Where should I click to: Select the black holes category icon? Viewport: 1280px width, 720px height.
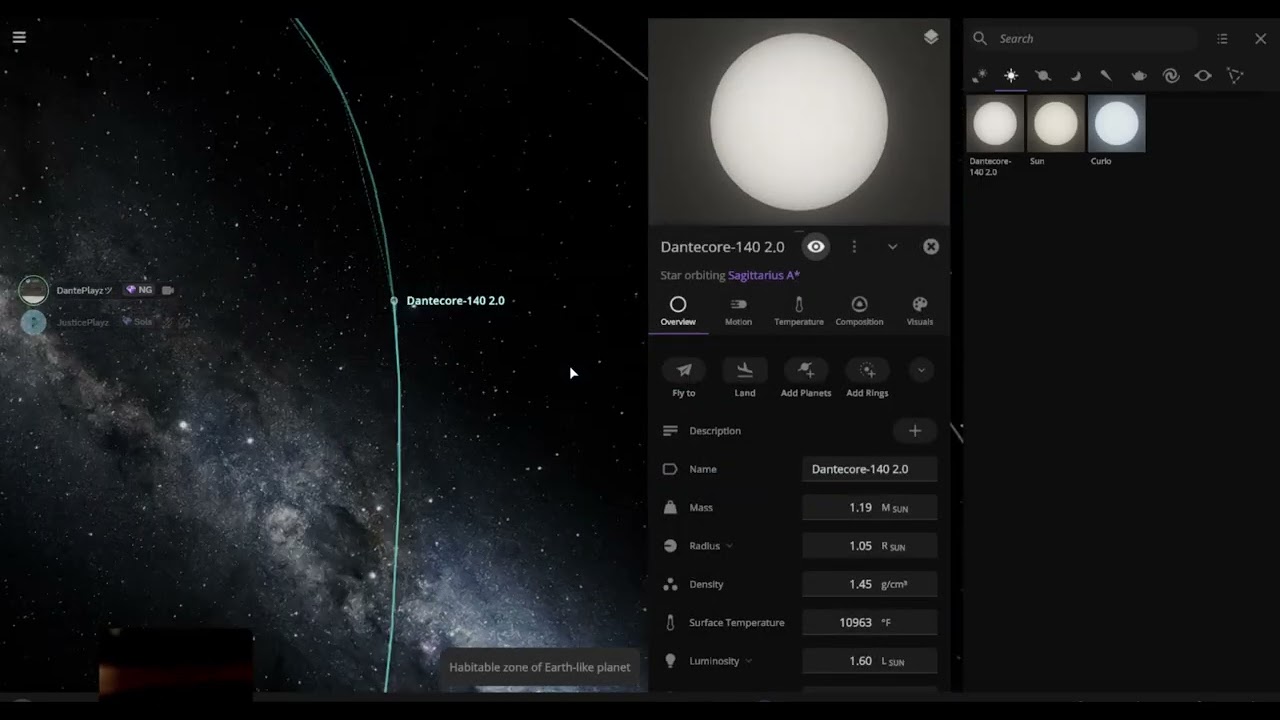[x=1203, y=76]
